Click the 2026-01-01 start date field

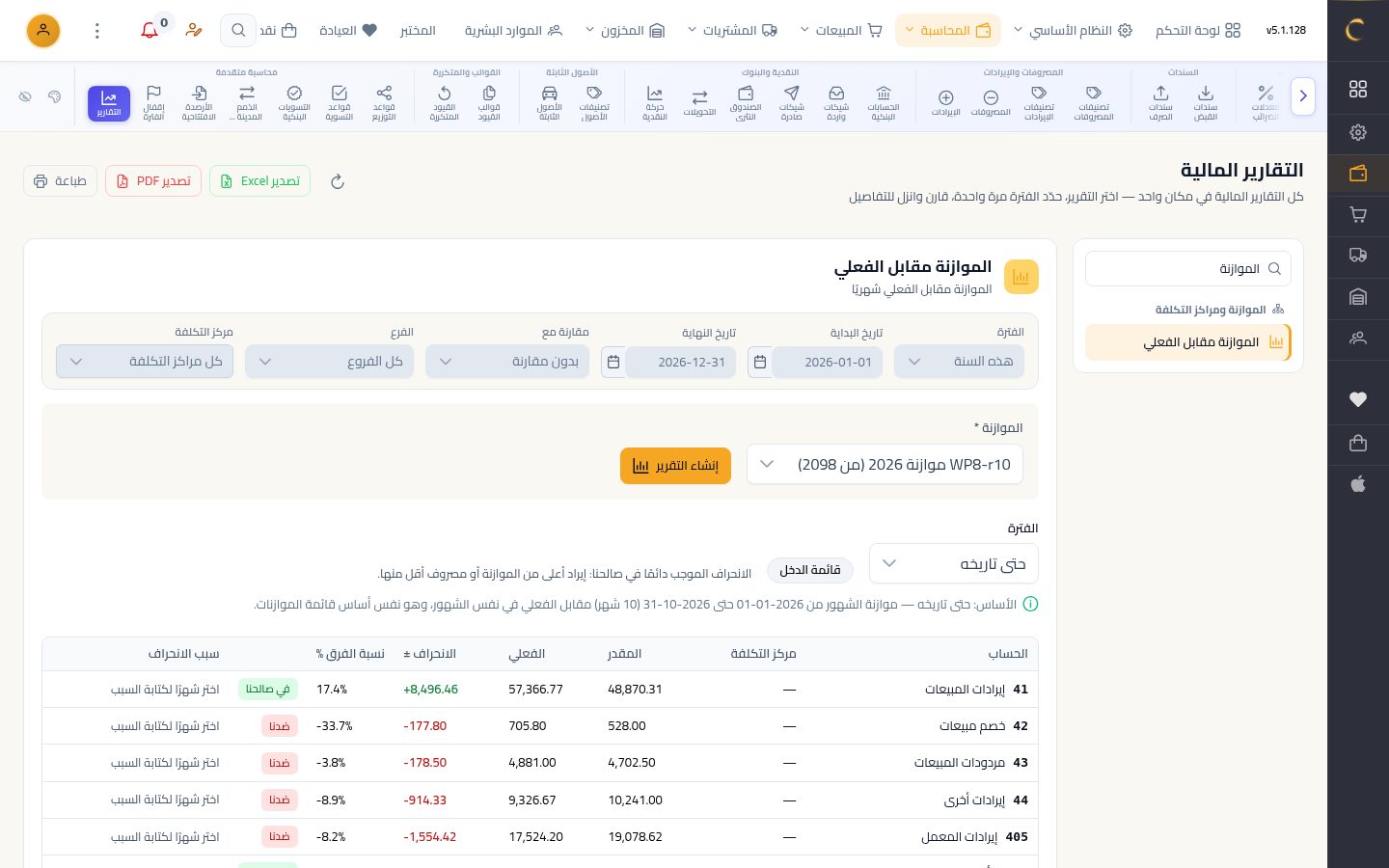tap(828, 362)
